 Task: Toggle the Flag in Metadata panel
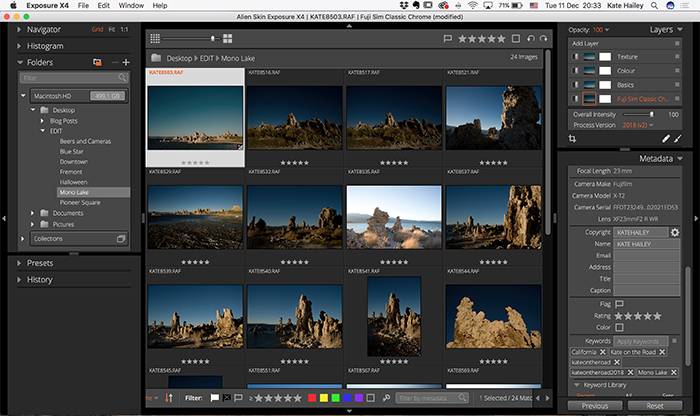[619, 304]
